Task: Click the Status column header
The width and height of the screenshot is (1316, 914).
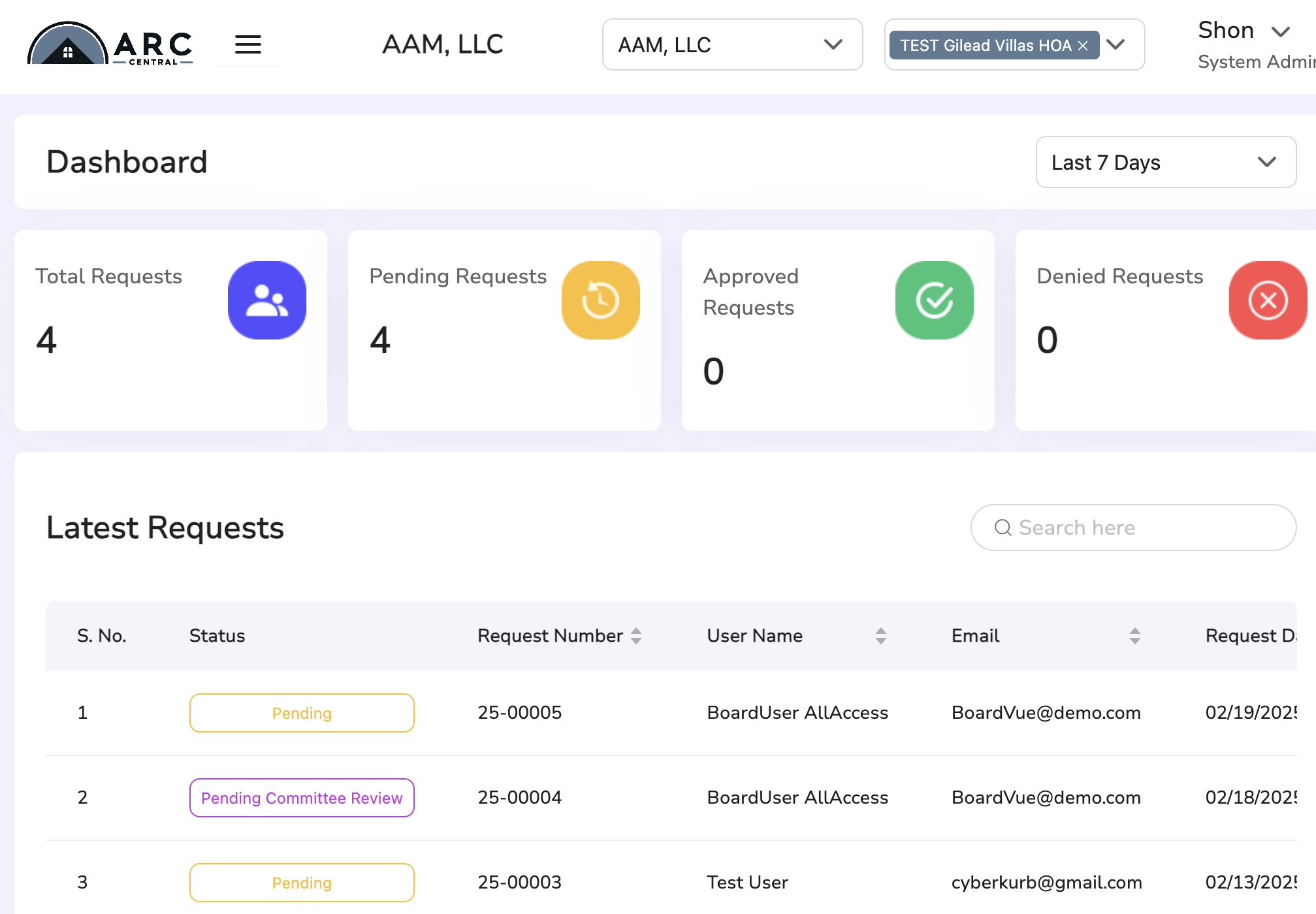Action: click(217, 636)
